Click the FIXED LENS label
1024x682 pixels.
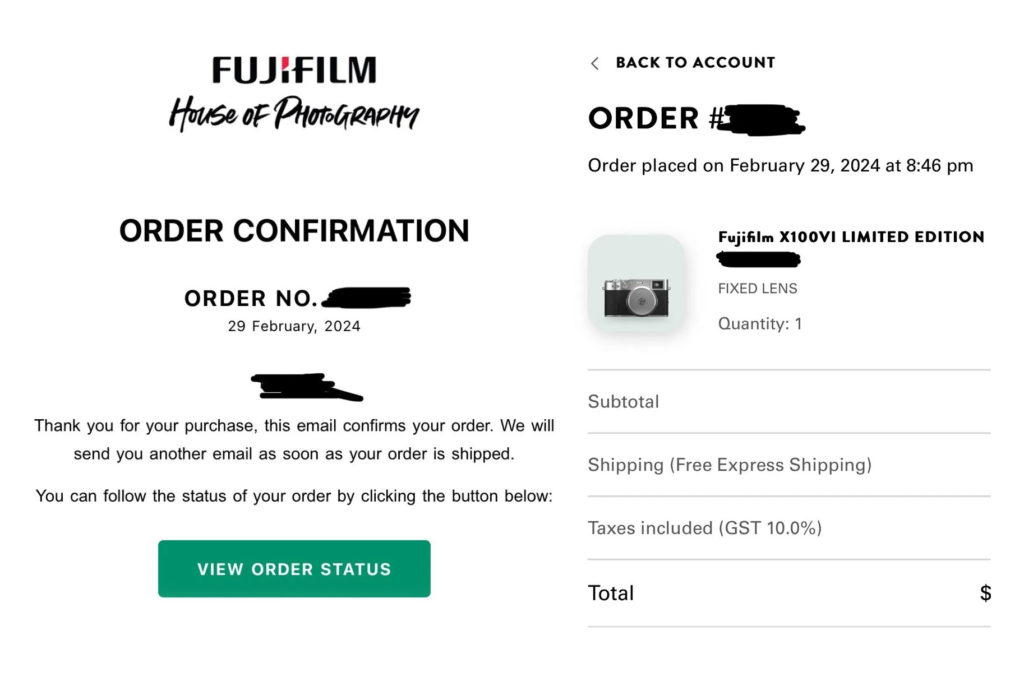757,288
